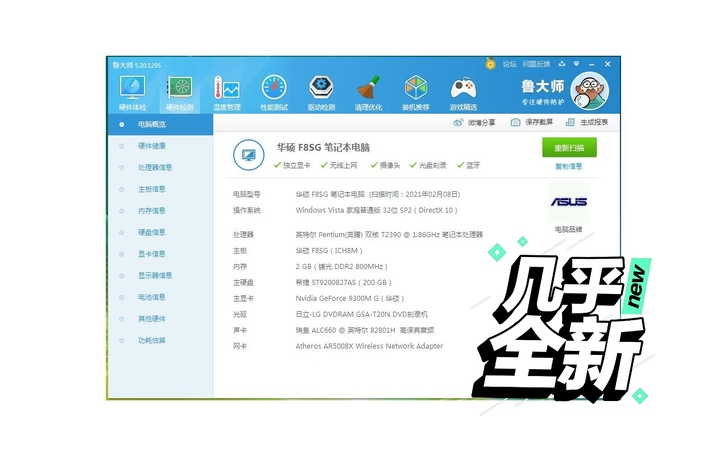Minimize the 鲁大师 window
728x455 pixels.
[592, 64]
